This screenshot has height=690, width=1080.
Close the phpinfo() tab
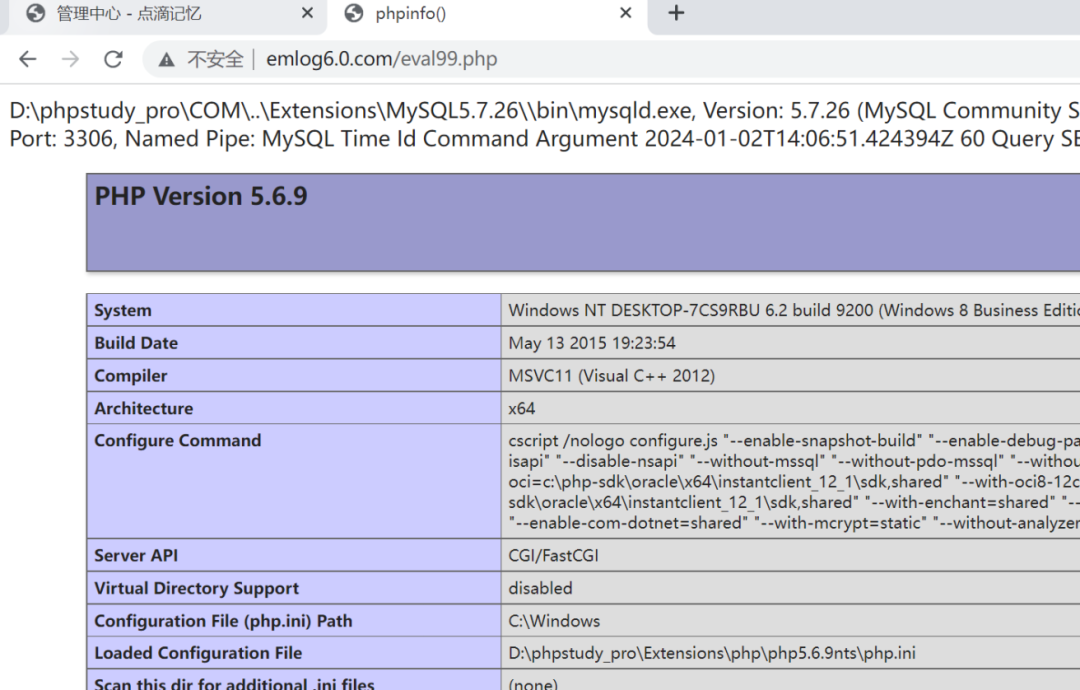click(x=625, y=14)
